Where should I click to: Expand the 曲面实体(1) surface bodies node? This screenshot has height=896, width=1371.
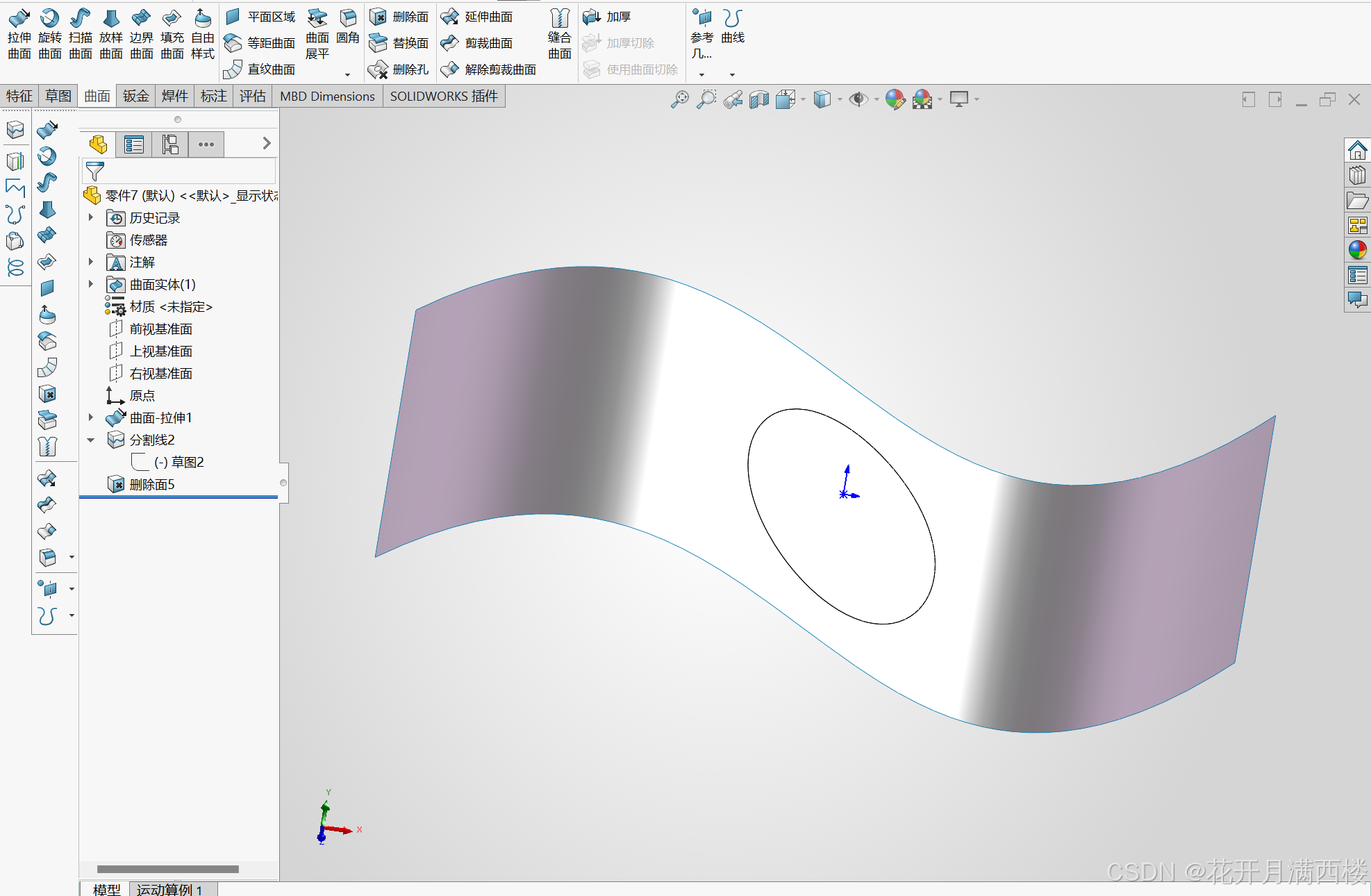click(x=91, y=284)
